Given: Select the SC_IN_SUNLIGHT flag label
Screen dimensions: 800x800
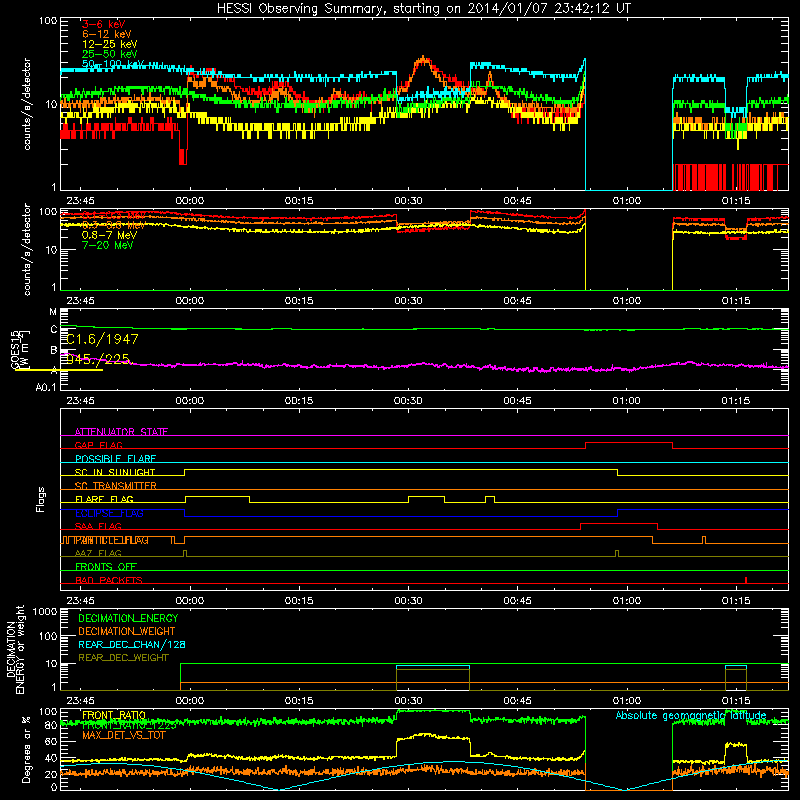Looking at the screenshot, I should click(x=115, y=472).
